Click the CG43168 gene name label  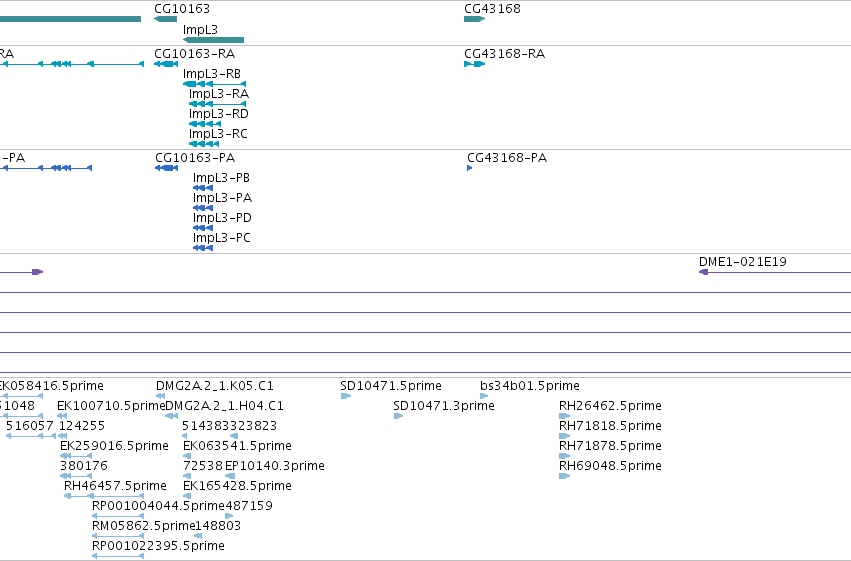click(492, 9)
